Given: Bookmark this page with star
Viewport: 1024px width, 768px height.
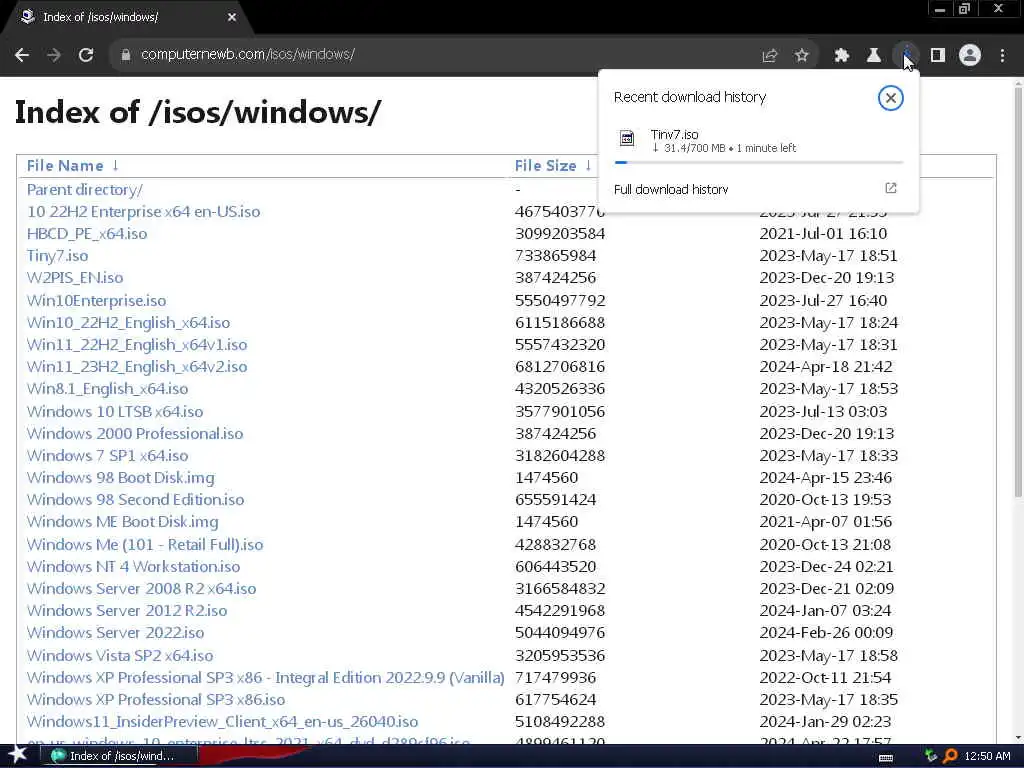Looking at the screenshot, I should click(x=802, y=56).
